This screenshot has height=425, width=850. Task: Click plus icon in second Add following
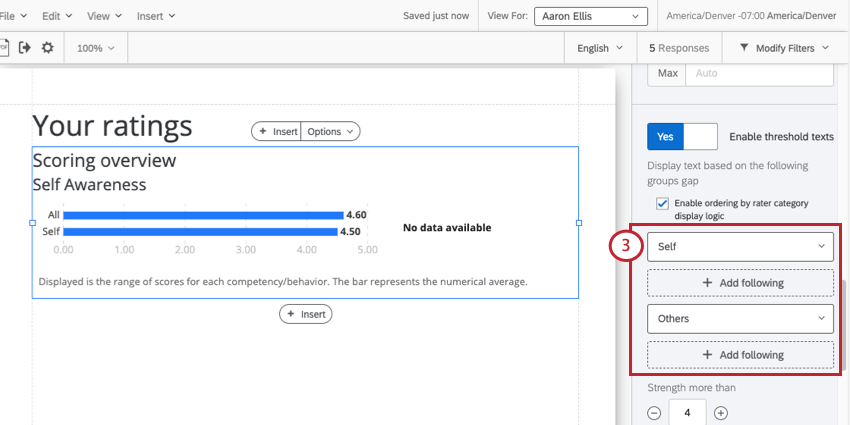click(707, 355)
